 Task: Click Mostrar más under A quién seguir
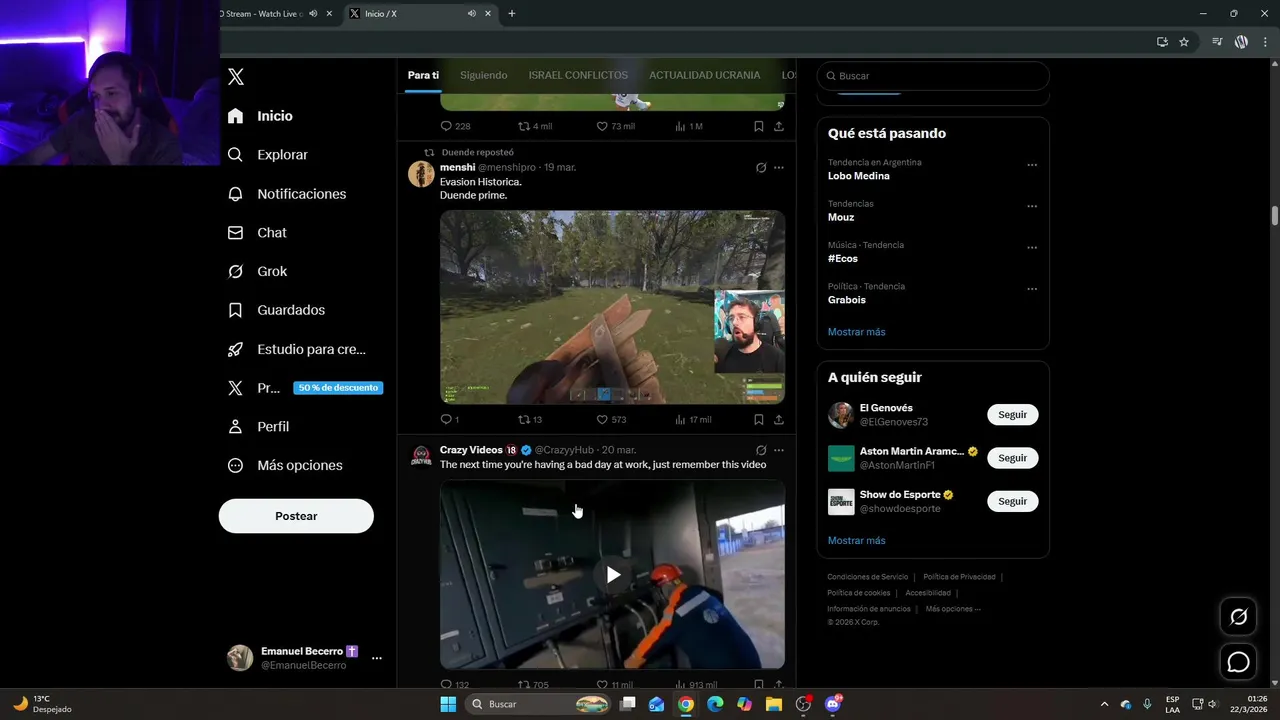856,541
